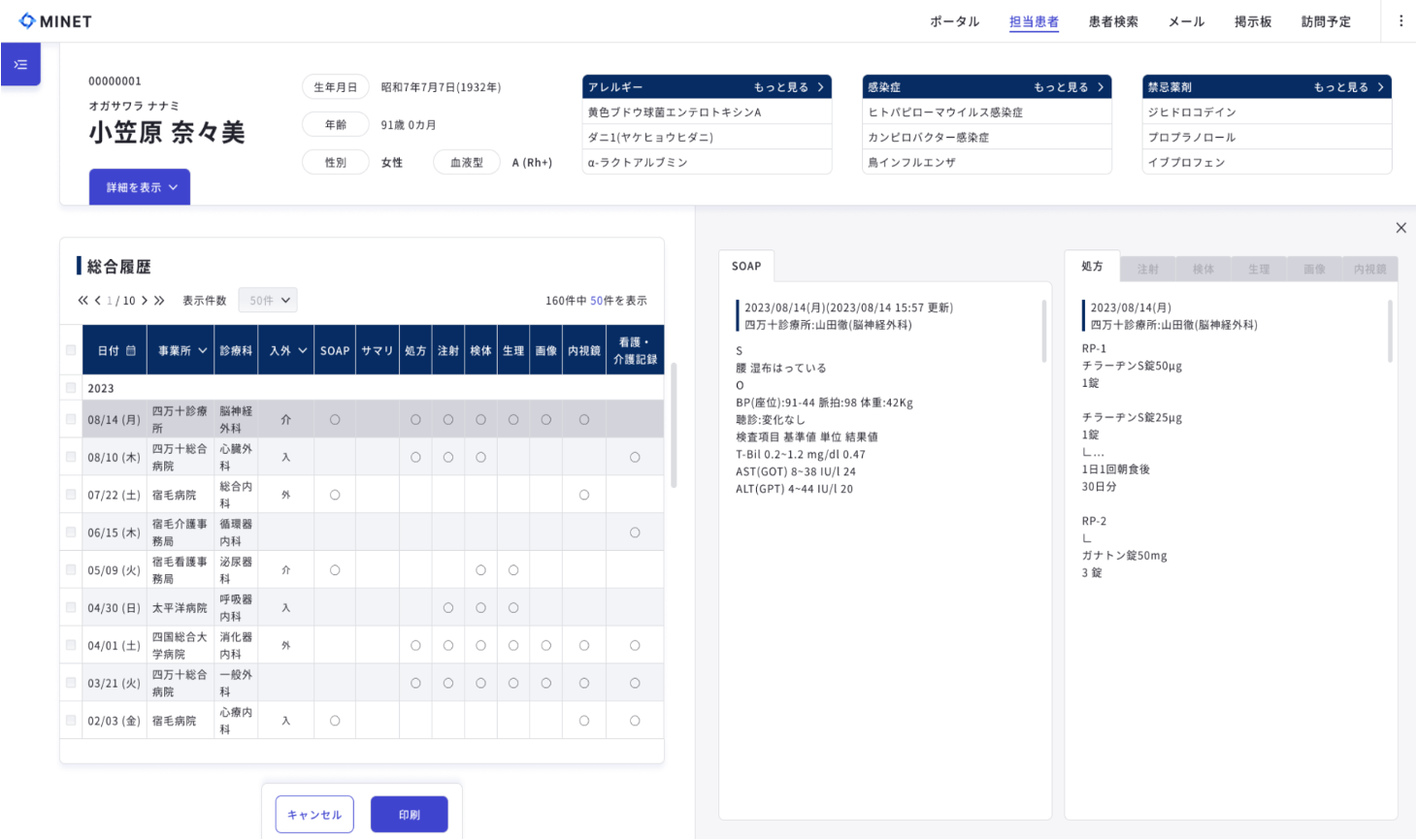Viewport: 1417px width, 840px height.
Task: Toggle the select-all checkbox in table header
Action: tap(71, 350)
